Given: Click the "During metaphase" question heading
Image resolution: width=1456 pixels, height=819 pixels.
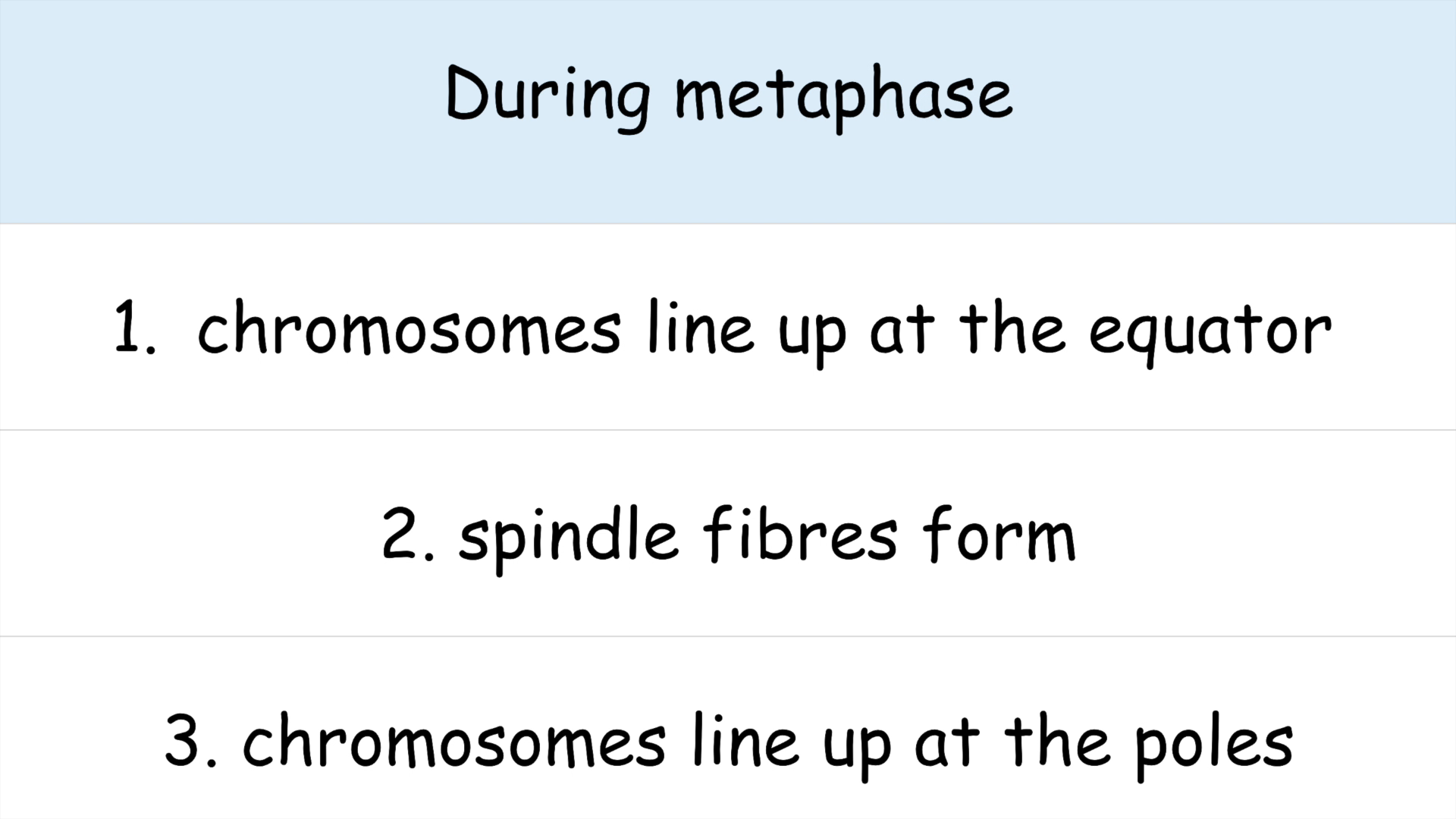Looking at the screenshot, I should pos(728,95).
